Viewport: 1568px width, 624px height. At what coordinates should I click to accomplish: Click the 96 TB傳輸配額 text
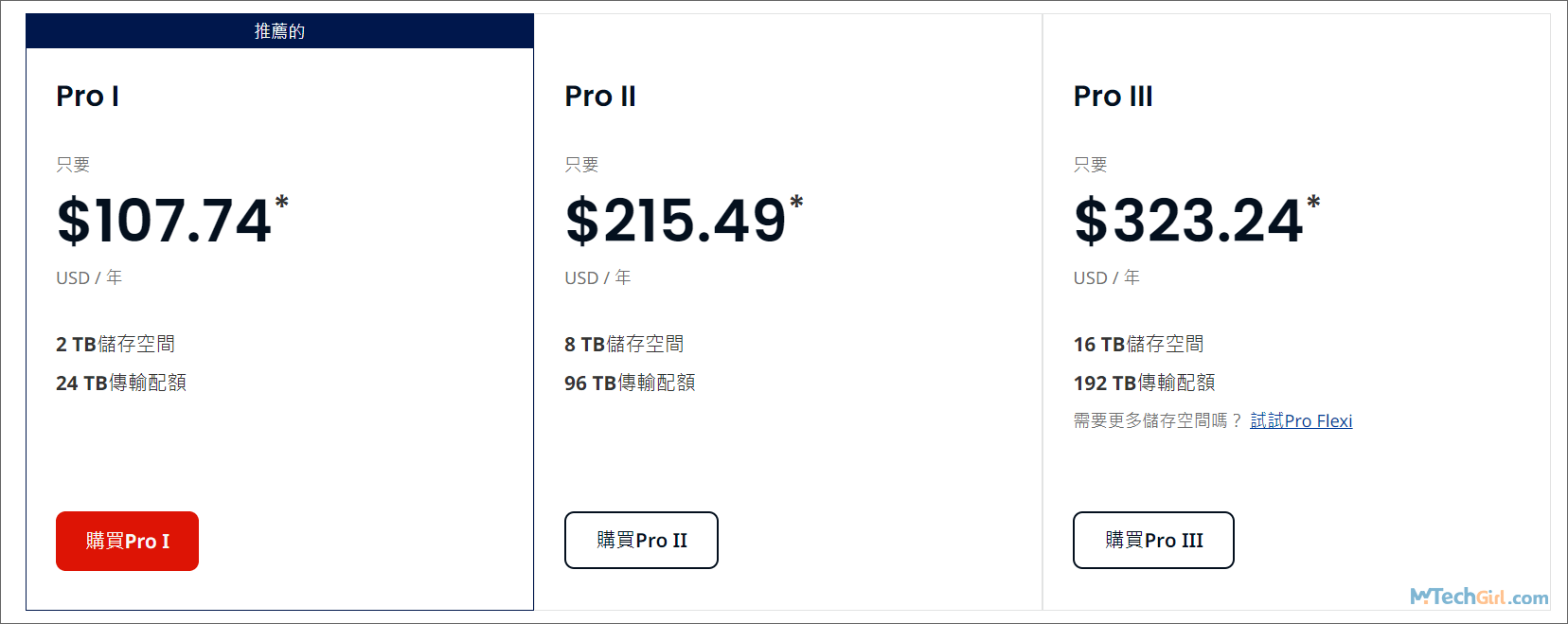[630, 383]
